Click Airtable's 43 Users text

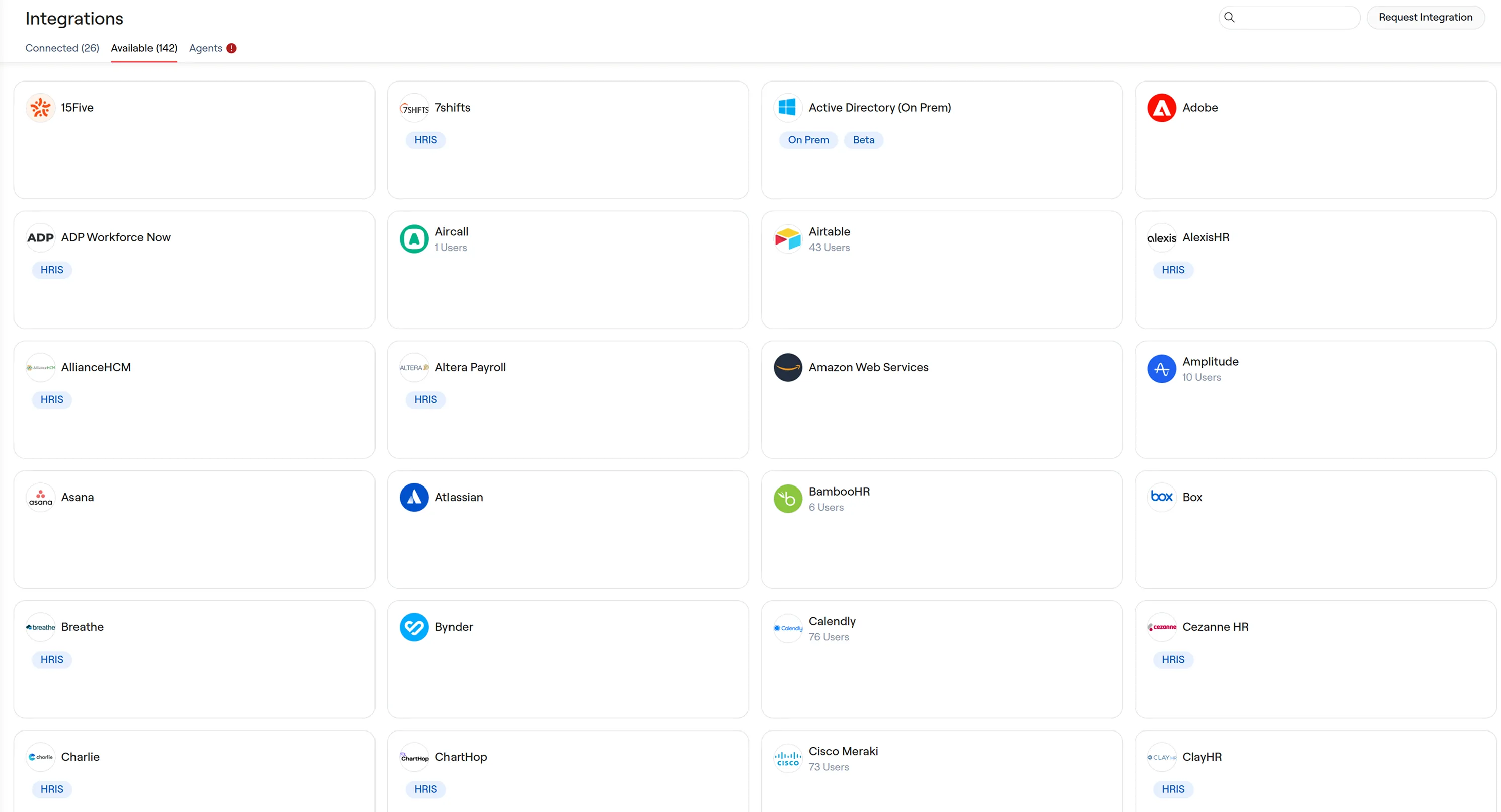click(829, 248)
